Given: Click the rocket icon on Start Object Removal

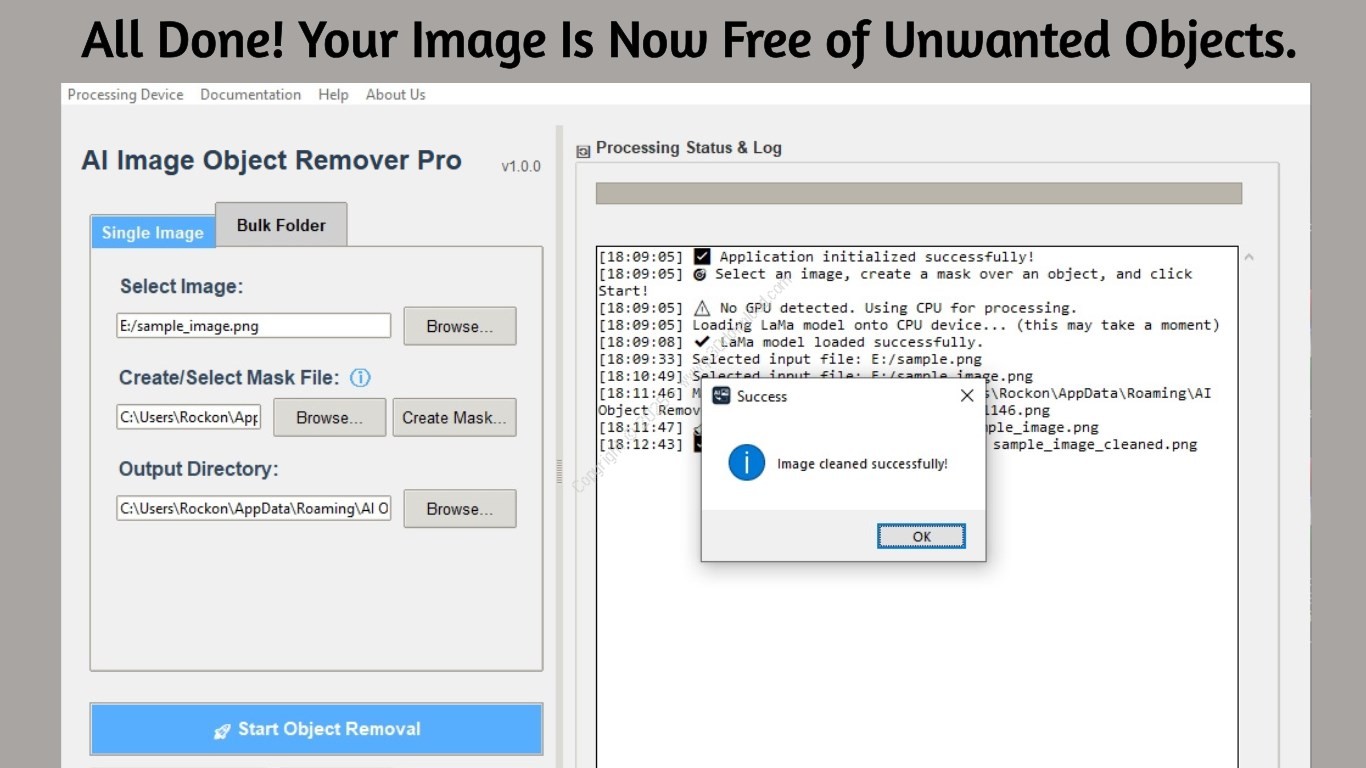Looking at the screenshot, I should click(222, 731).
